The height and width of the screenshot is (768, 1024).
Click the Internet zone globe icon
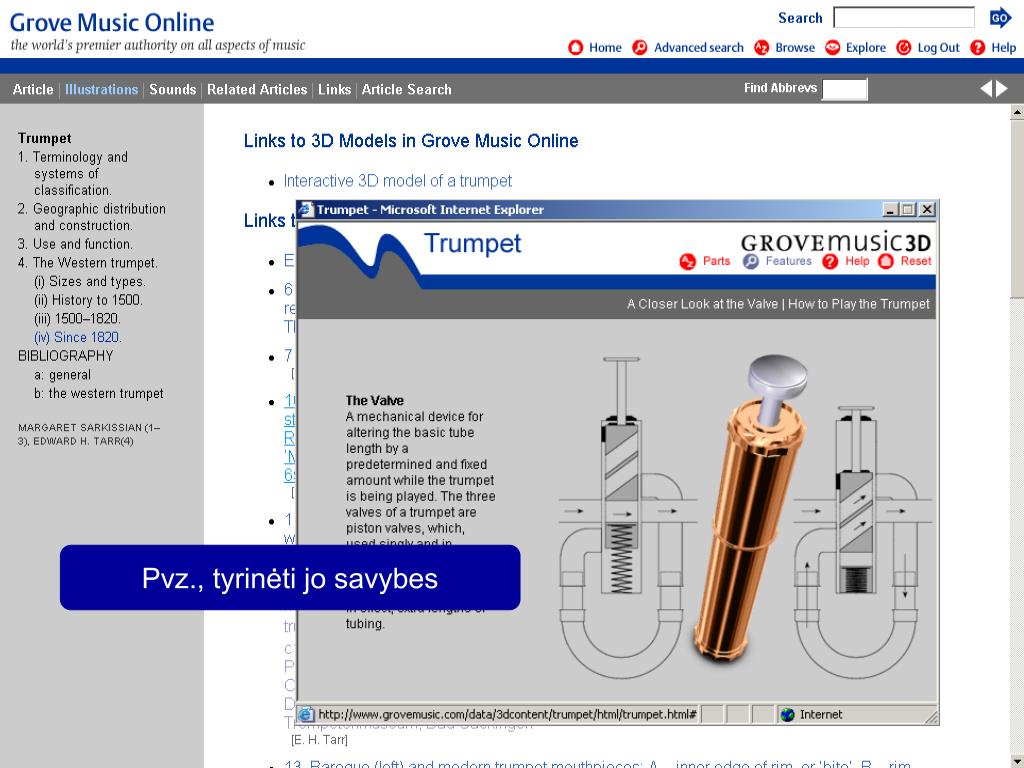coord(788,714)
